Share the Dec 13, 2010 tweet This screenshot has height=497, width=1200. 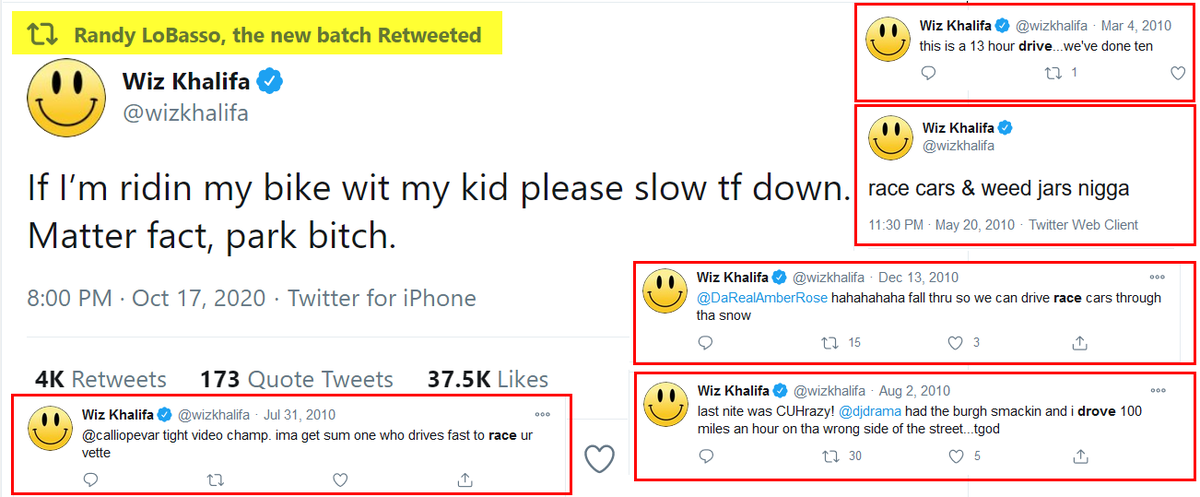pyautogui.click(x=1080, y=343)
